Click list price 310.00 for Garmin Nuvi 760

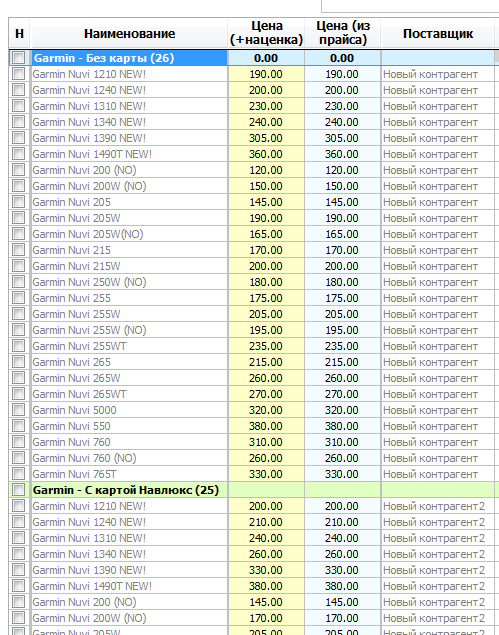(x=342, y=442)
